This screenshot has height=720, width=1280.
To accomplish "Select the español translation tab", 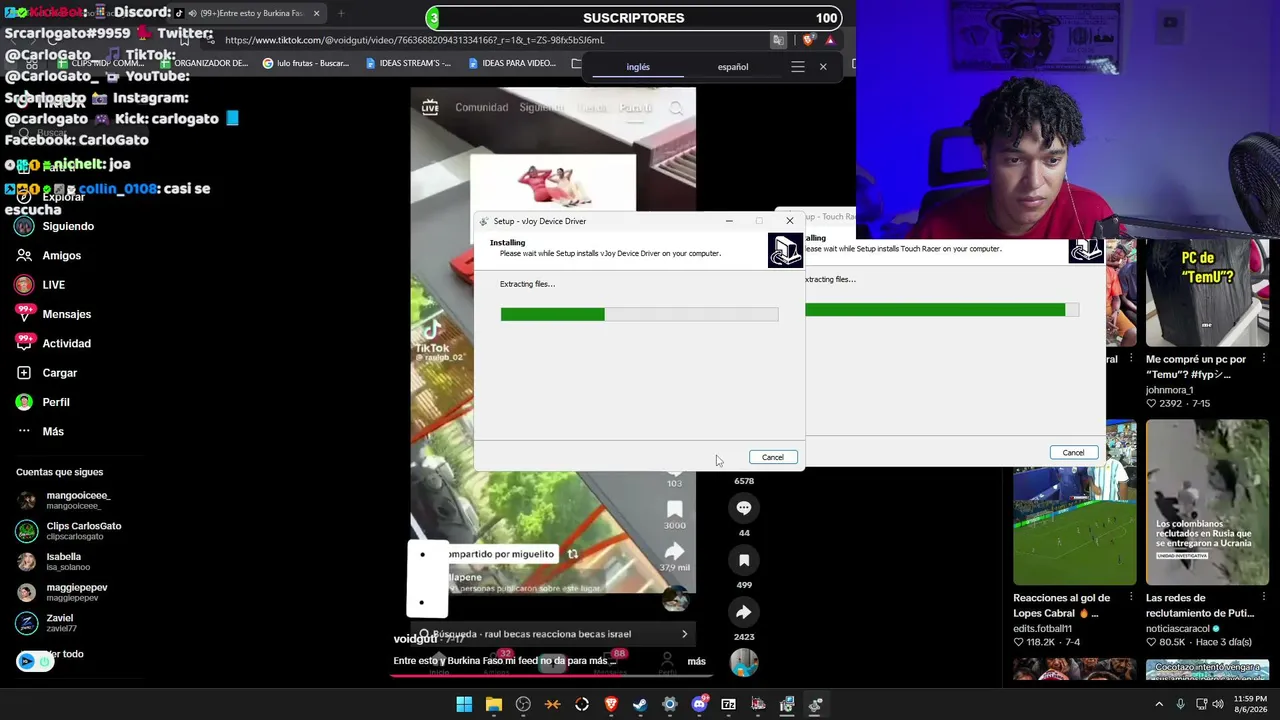I will coord(733,67).
